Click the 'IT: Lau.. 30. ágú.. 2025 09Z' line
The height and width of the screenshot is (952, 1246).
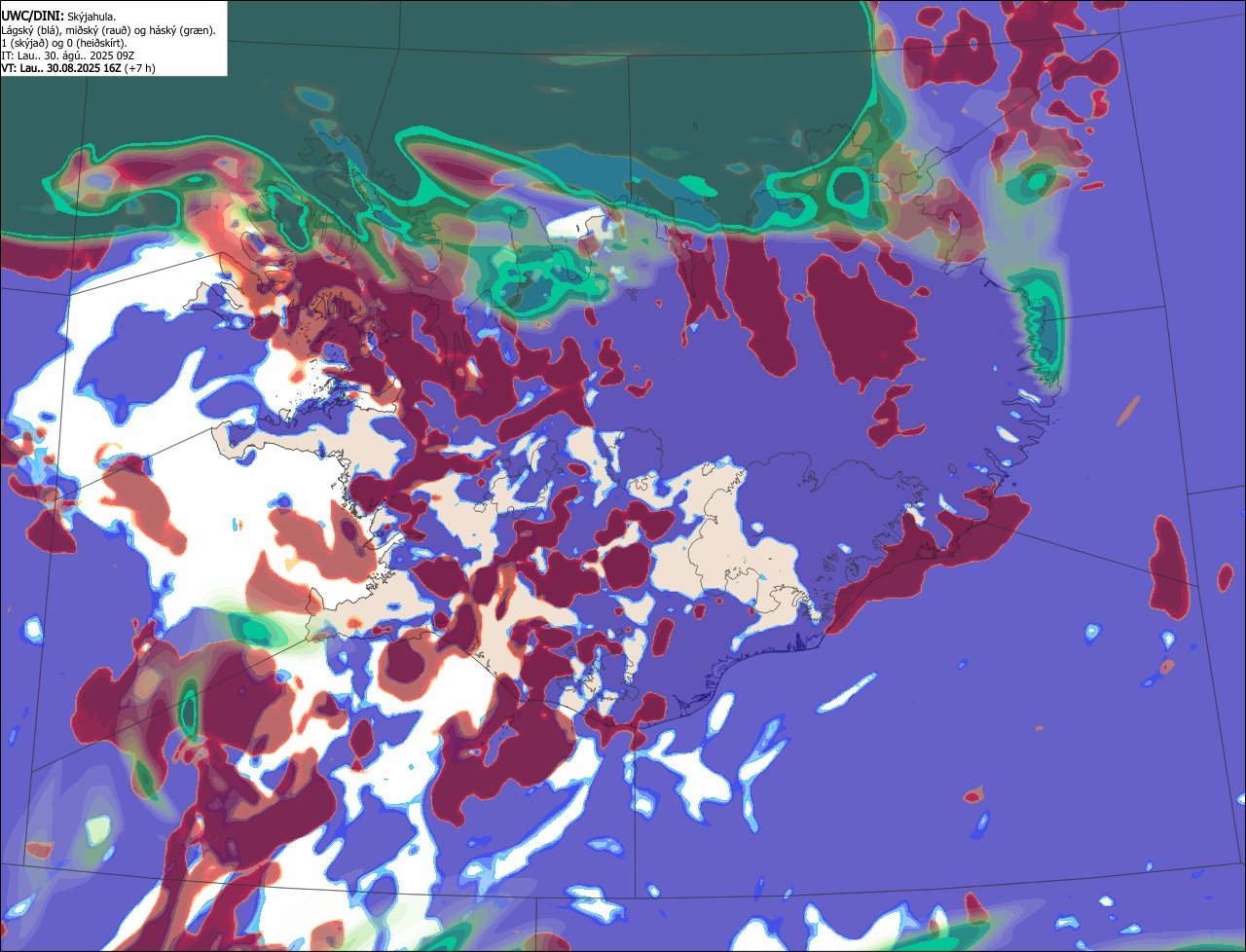(68, 56)
